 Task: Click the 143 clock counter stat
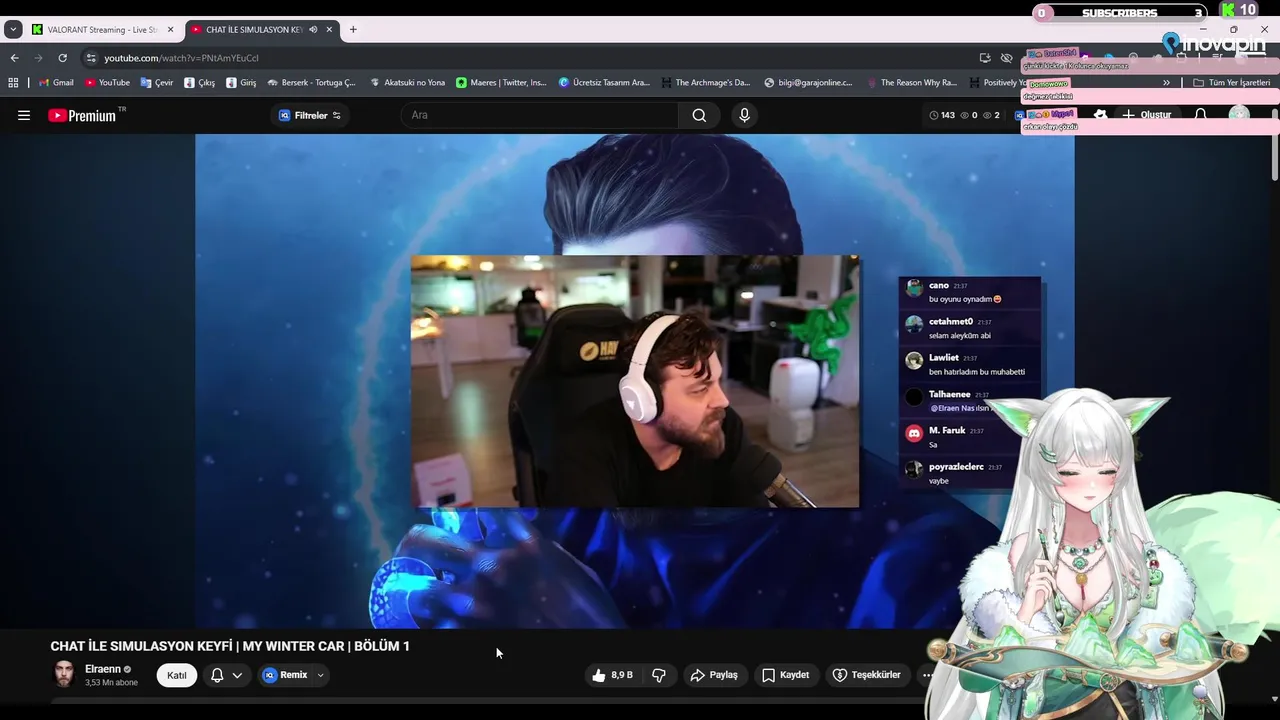(942, 115)
